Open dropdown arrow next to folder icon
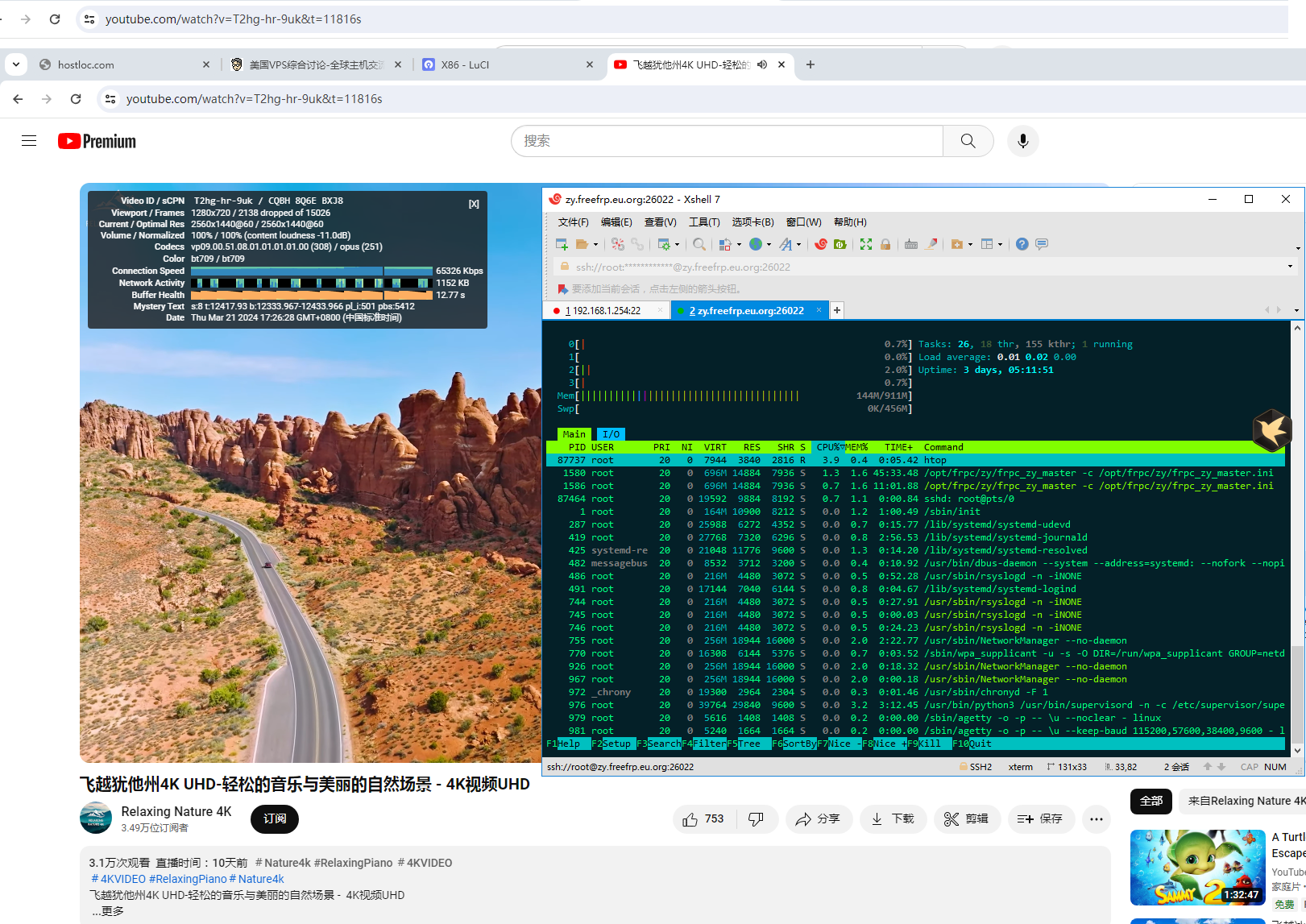Image resolution: width=1306 pixels, height=924 pixels. tap(595, 244)
